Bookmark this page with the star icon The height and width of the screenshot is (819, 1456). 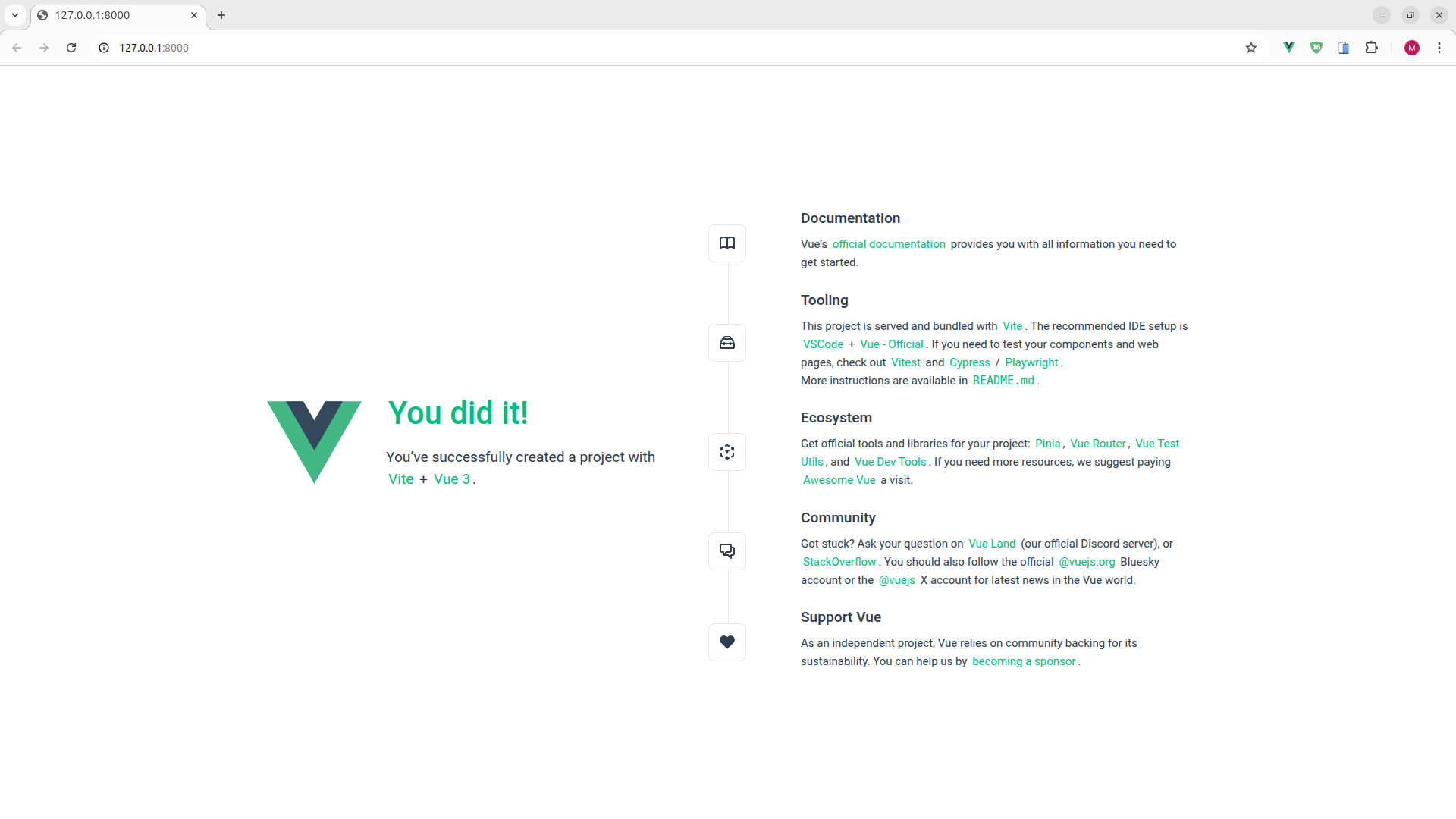click(1251, 48)
